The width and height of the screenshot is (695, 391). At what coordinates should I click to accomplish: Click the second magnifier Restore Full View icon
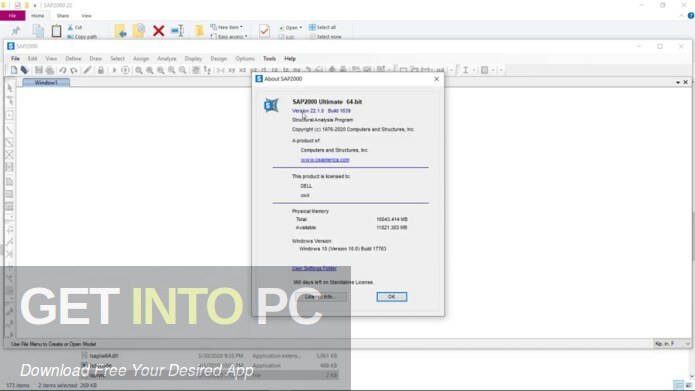tap(150, 70)
